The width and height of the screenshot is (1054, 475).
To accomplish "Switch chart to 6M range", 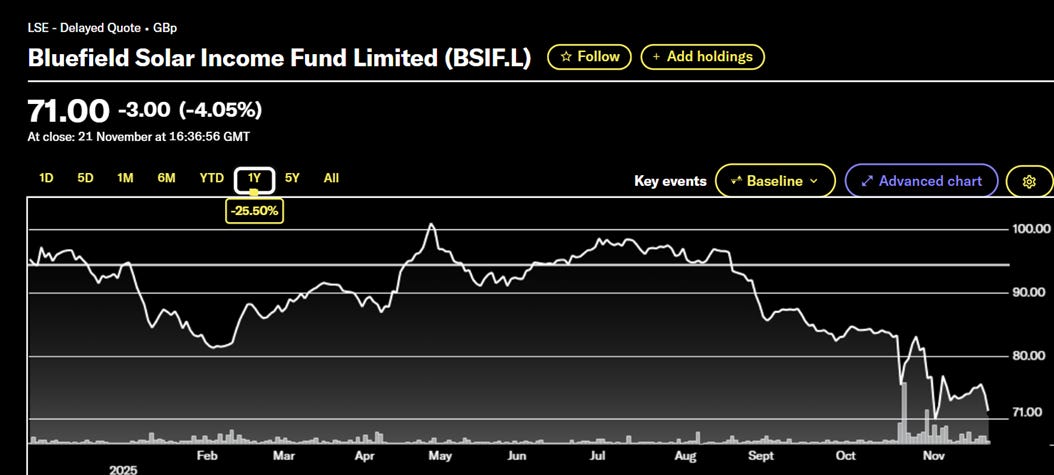I will (x=166, y=179).
